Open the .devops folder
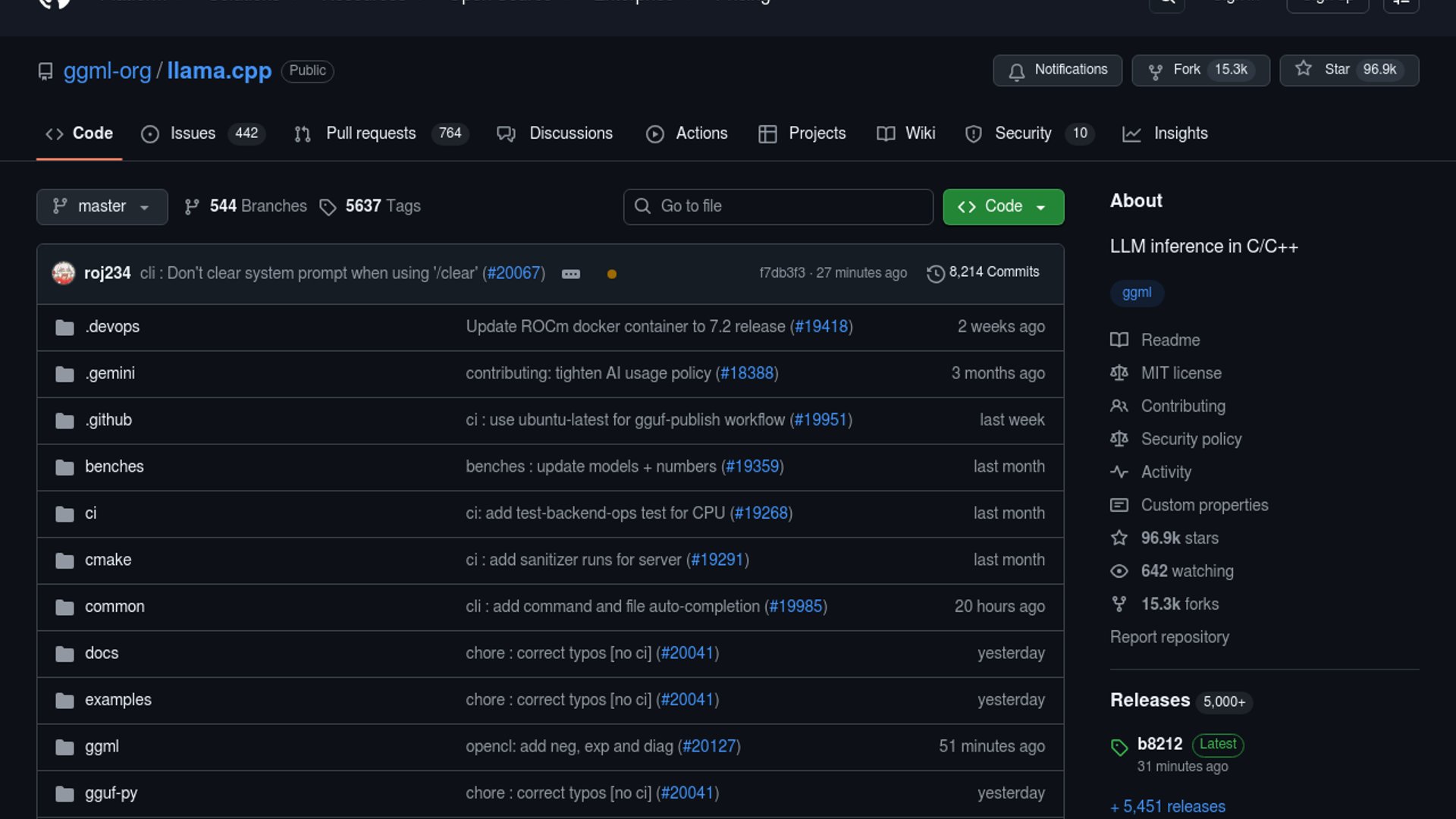The height and width of the screenshot is (819, 1456). [112, 327]
